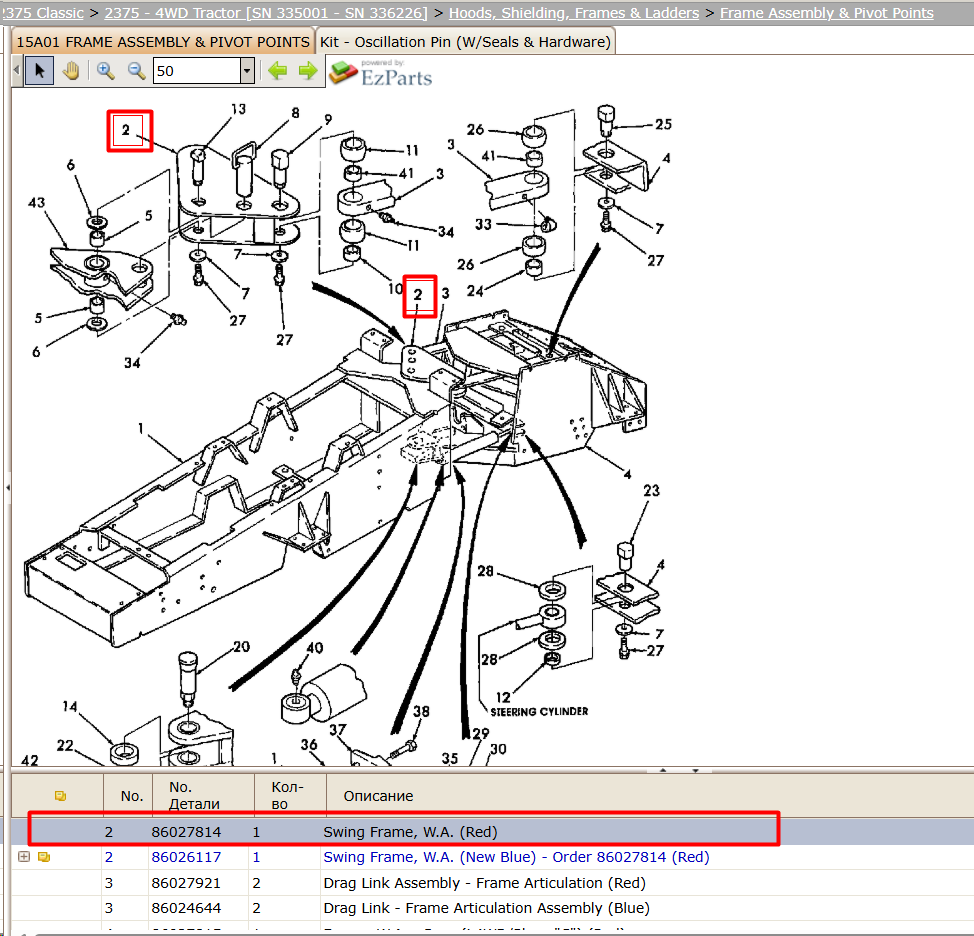Click callout 24 in the diagram
The width and height of the screenshot is (974, 936).
[475, 291]
